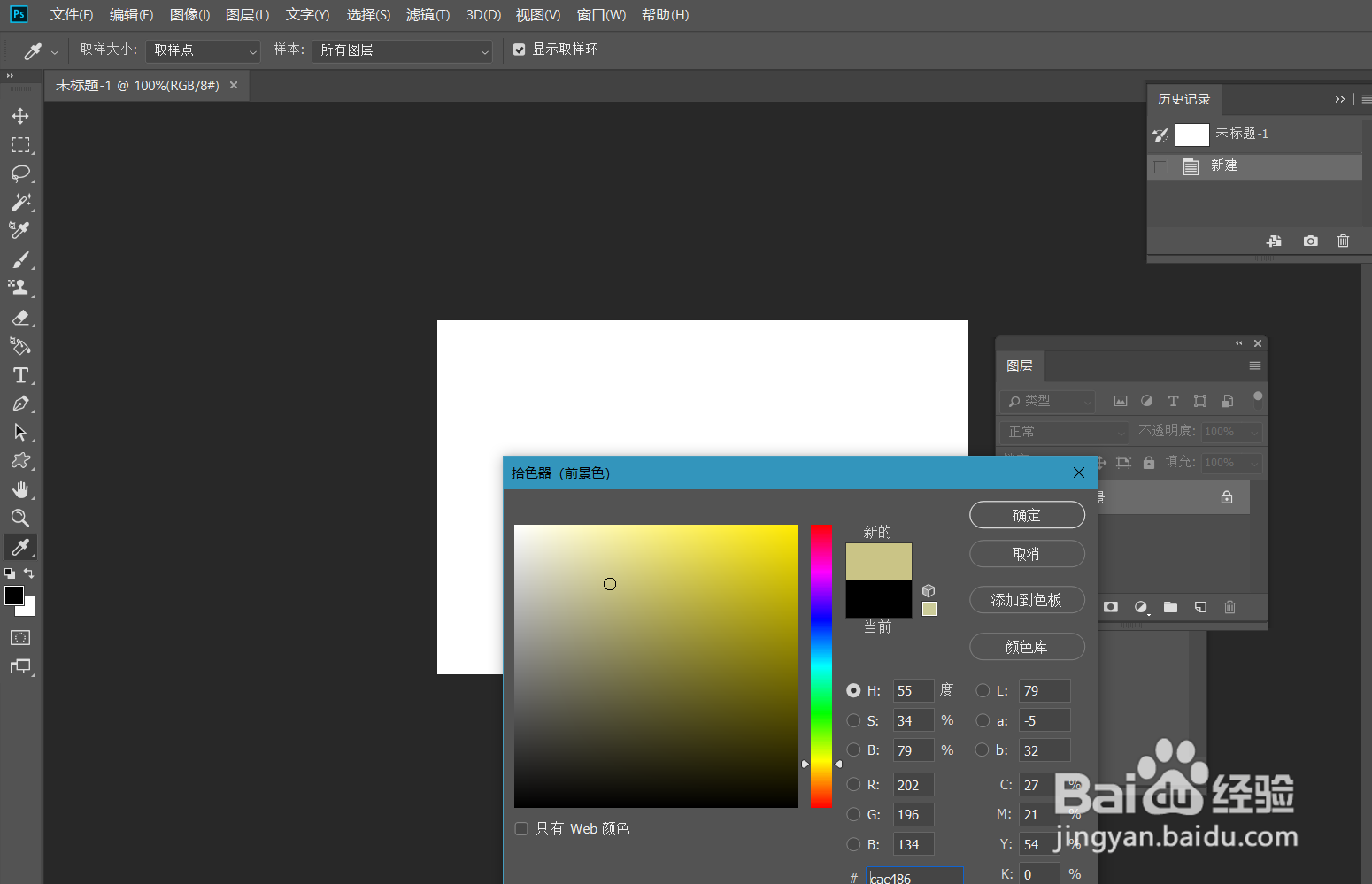
Task: Select the 新建 history state
Action: [1254, 166]
